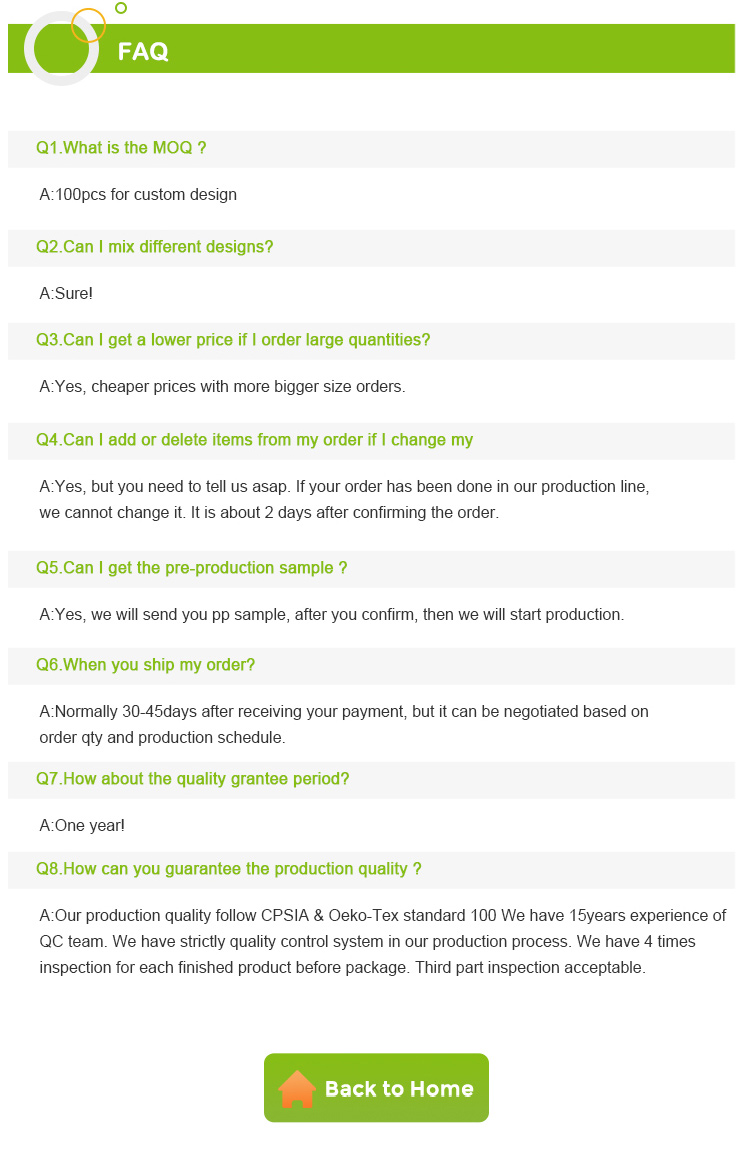The width and height of the screenshot is (750, 1157).
Task: Expand Q3 about lower price for large quantities
Action: coord(233,340)
